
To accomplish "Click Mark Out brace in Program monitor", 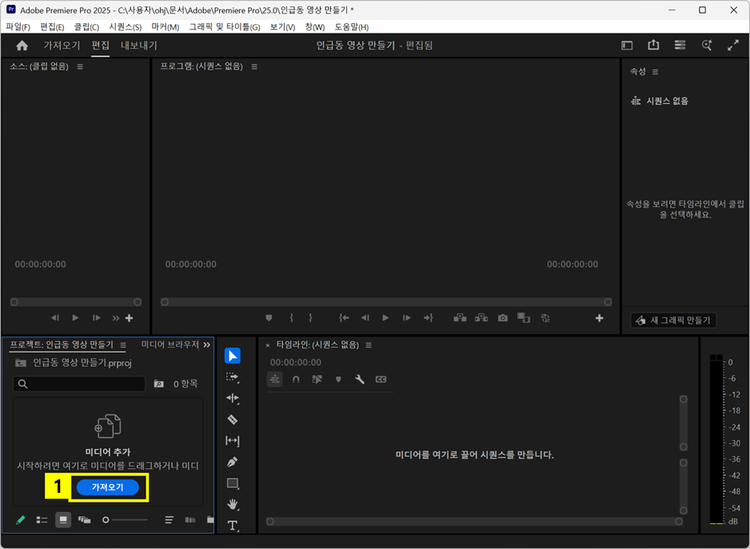I will coord(310,318).
